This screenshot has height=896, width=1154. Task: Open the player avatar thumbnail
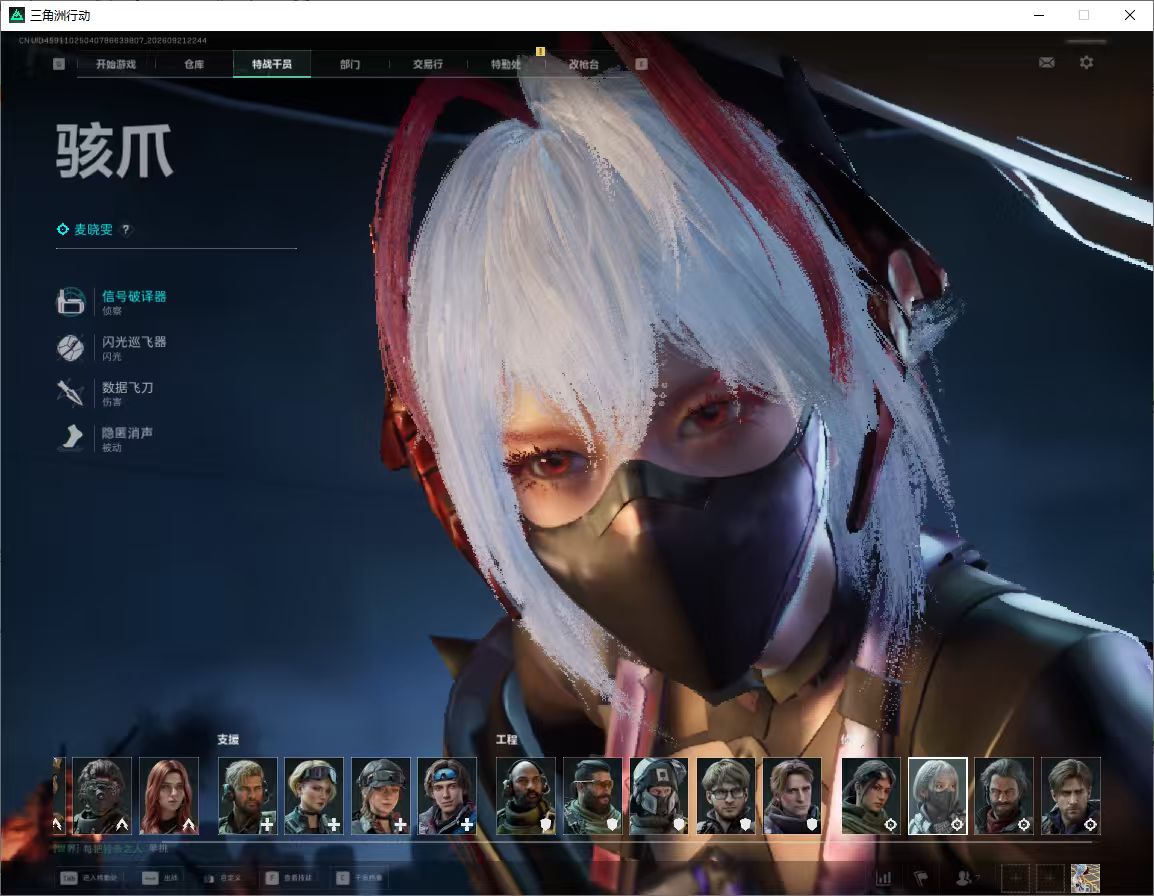1086,878
